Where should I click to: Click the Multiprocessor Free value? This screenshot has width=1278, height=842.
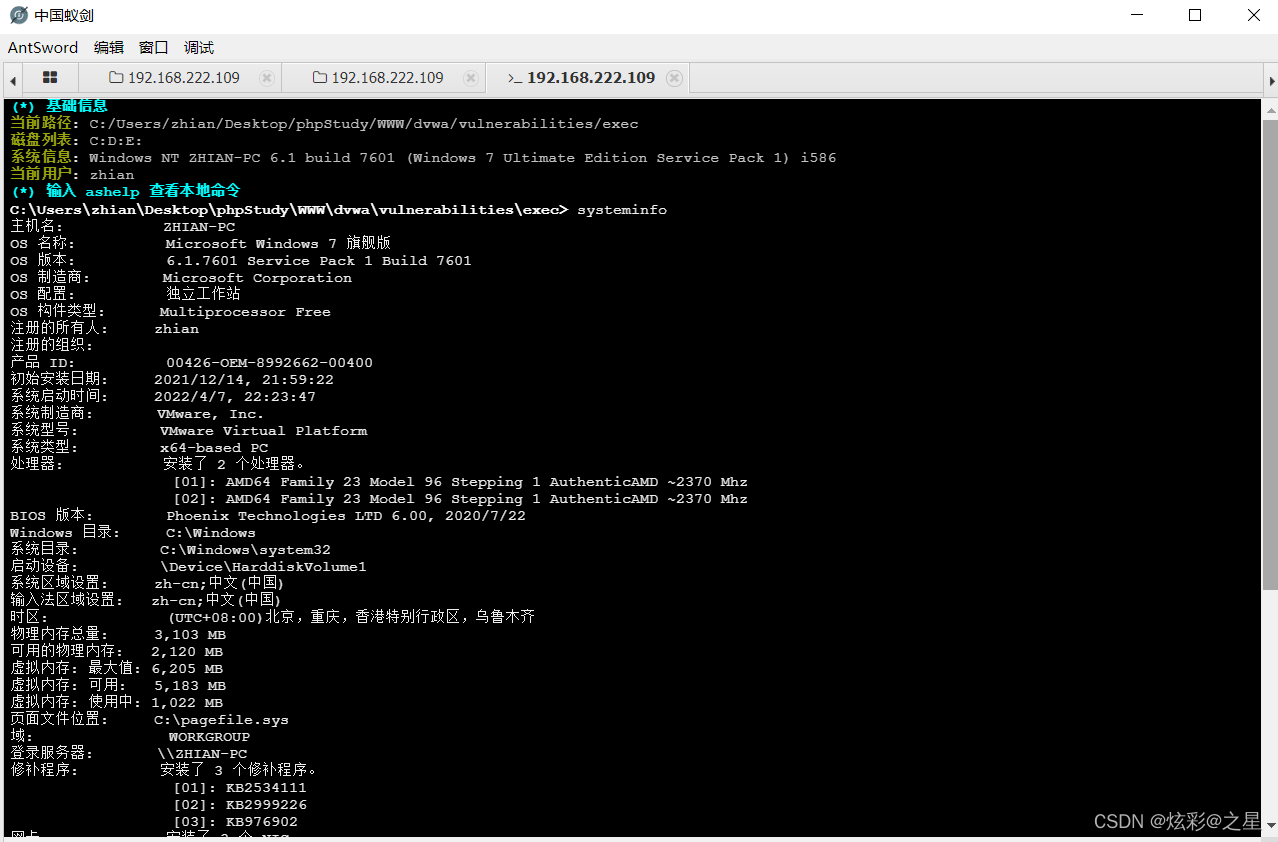[x=245, y=312]
